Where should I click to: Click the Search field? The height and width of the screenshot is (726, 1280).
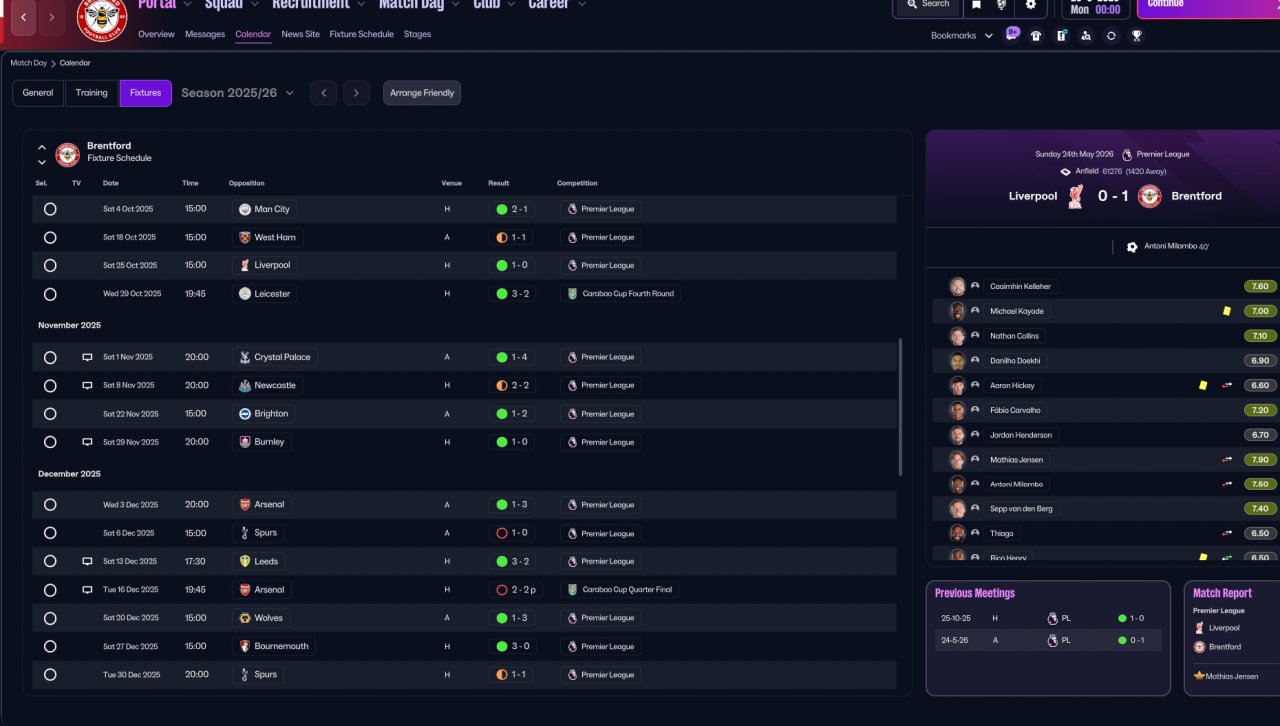tap(927, 6)
